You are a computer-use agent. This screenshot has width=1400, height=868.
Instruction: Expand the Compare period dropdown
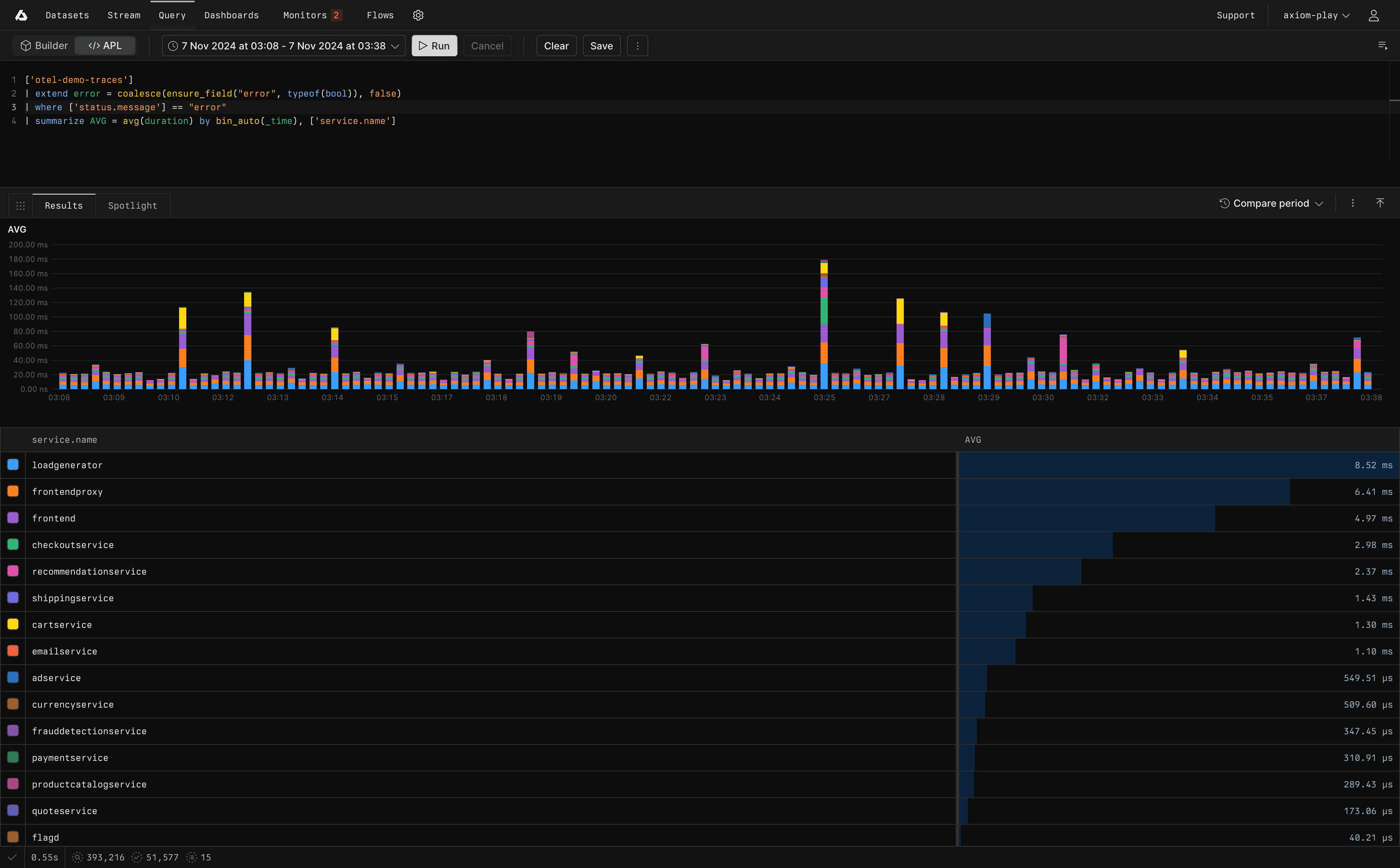pyautogui.click(x=1271, y=203)
